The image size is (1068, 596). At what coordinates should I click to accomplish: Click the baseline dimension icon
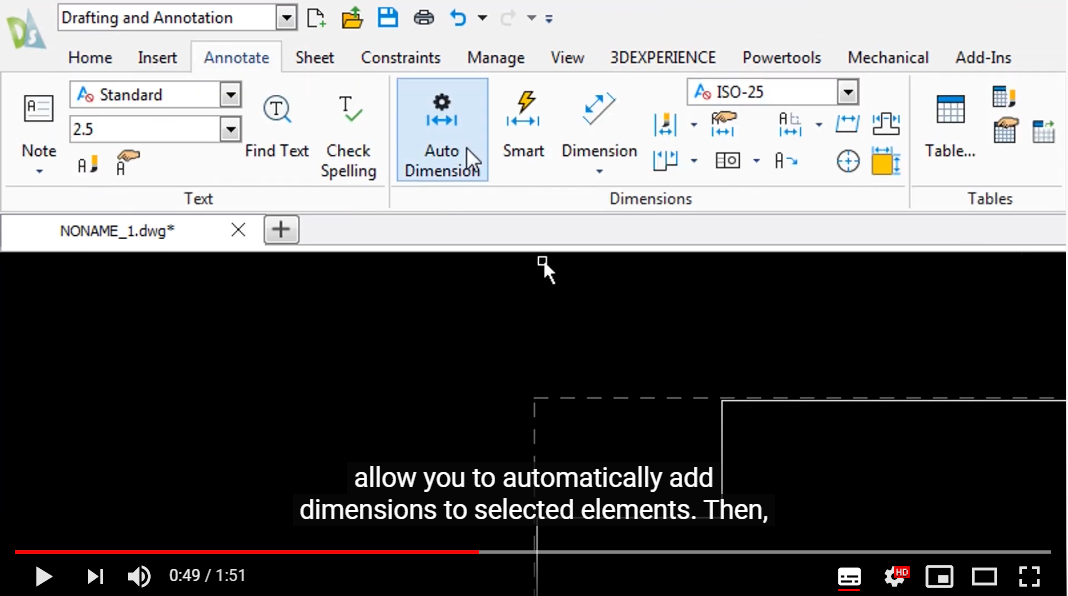665,161
